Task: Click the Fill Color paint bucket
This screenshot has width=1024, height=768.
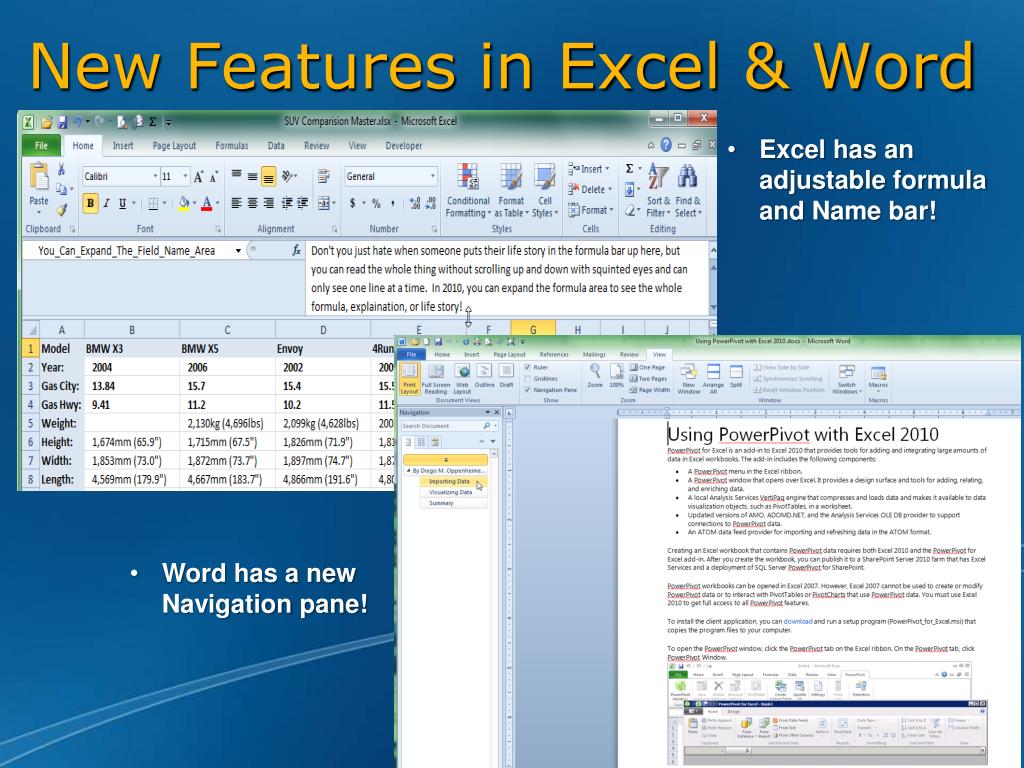Action: 184,204
